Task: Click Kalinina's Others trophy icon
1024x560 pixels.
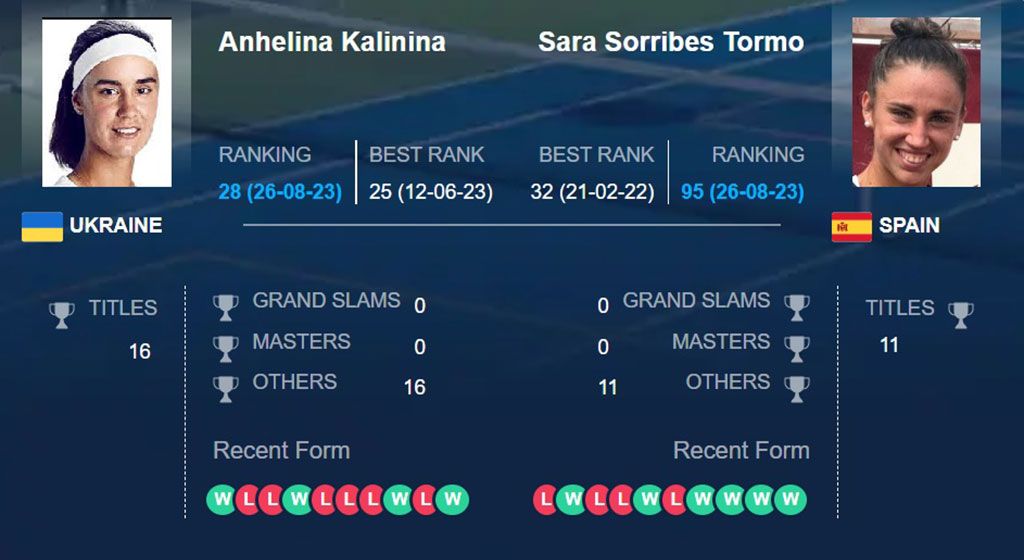Action: (225, 389)
